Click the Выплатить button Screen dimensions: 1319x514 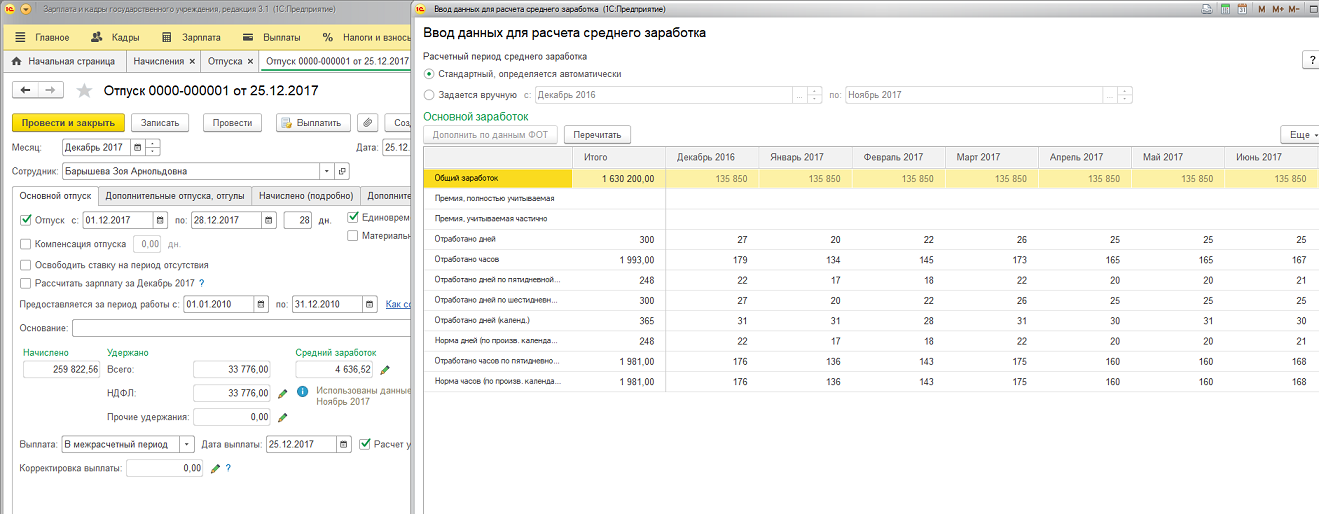[313, 122]
